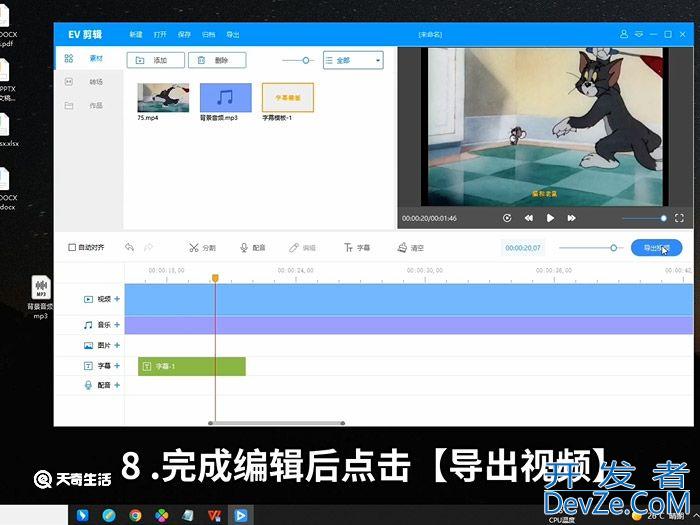Image resolution: width=700 pixels, height=525 pixels.
Task: Click the 00:00:20,07 timecode field
Action: pos(523,248)
